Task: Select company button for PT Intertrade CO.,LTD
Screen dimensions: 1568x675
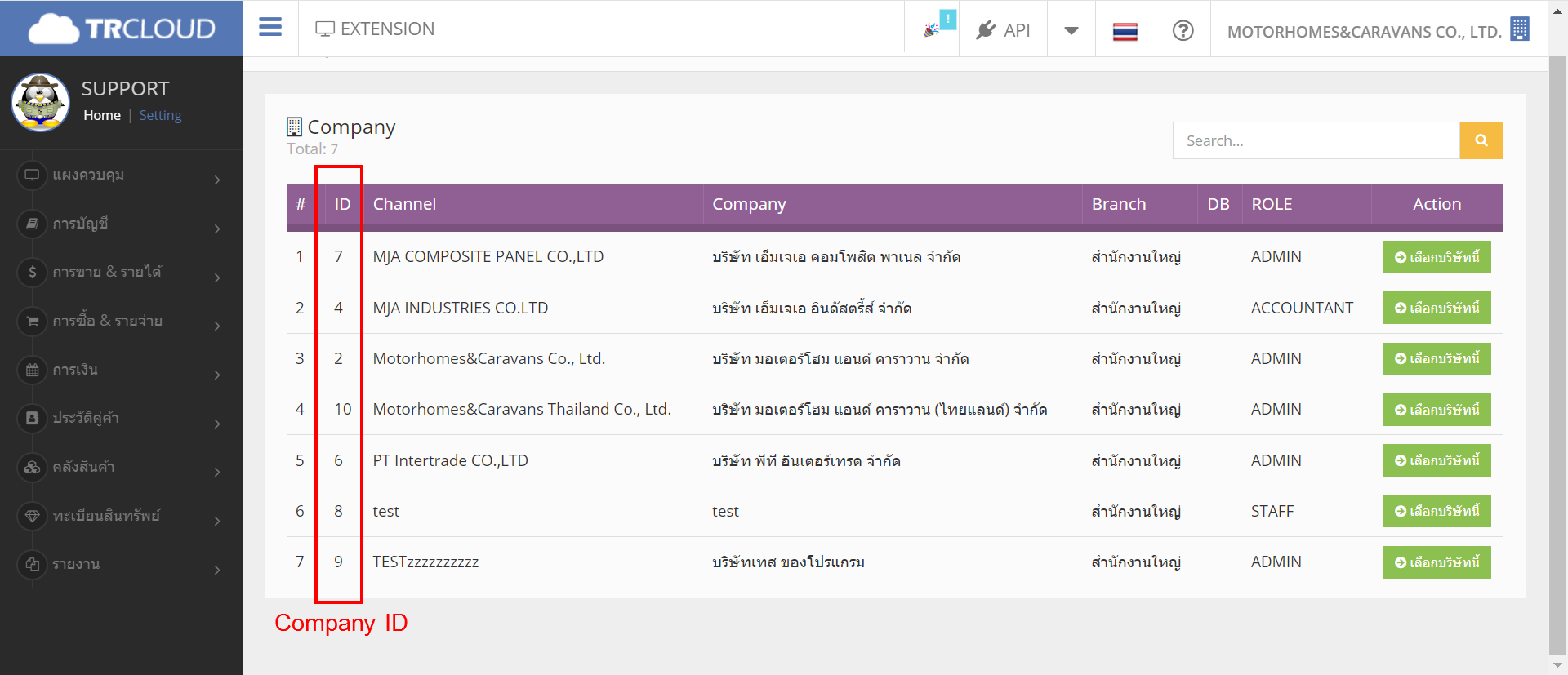Action: click(1437, 460)
